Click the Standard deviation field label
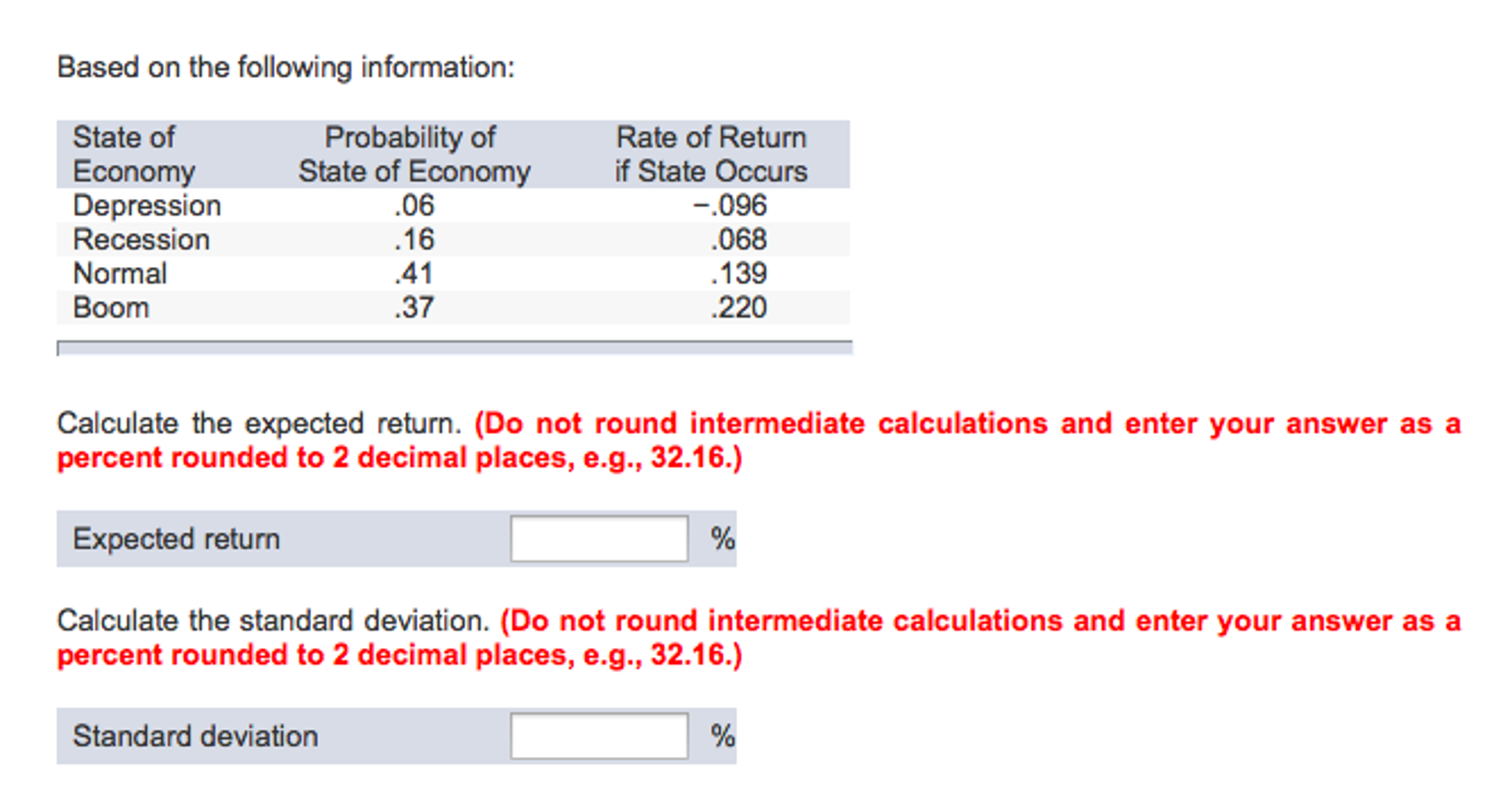Viewport: 1512px width, 803px height. coord(195,736)
